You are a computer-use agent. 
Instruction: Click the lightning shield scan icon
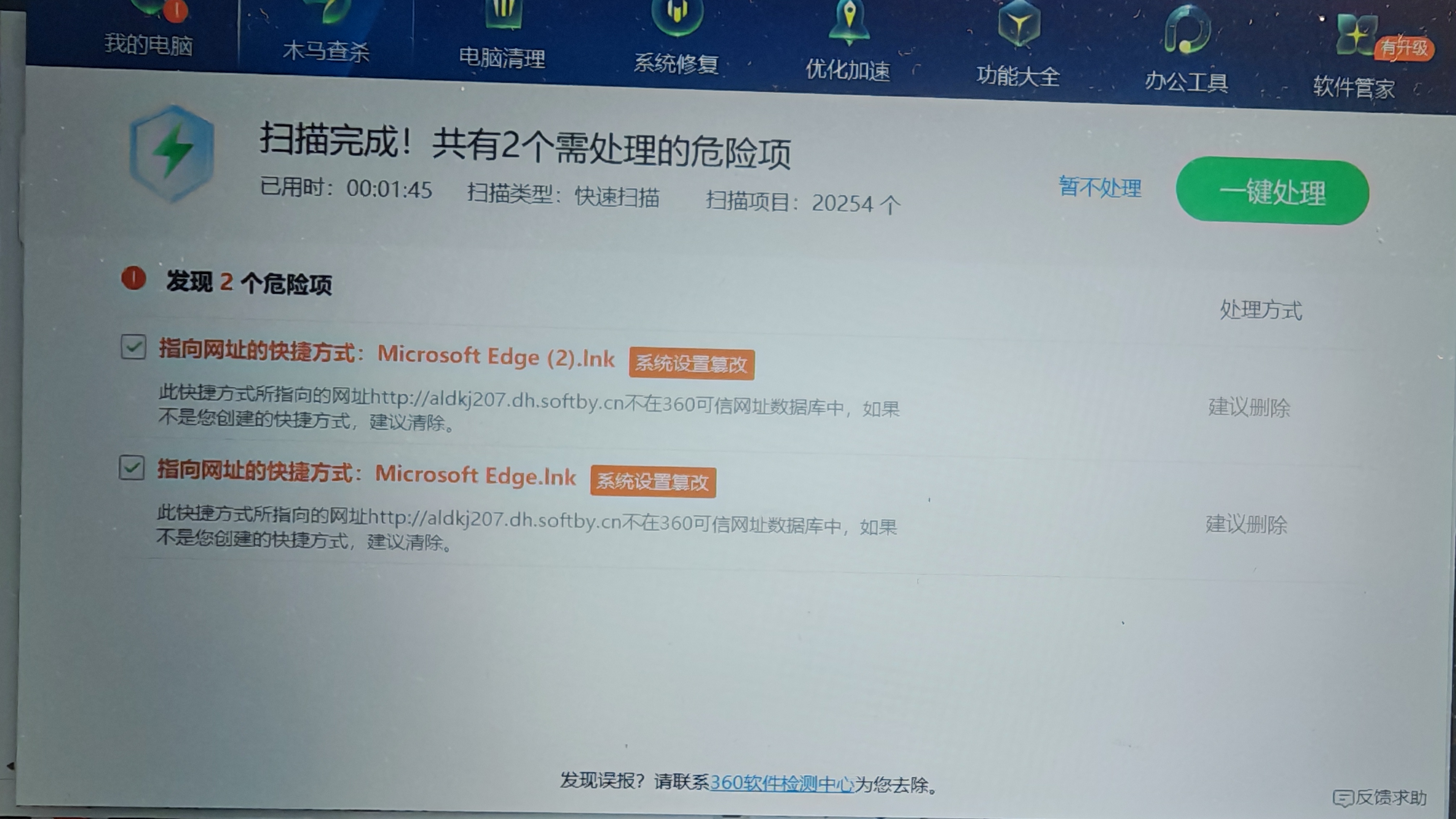172,153
